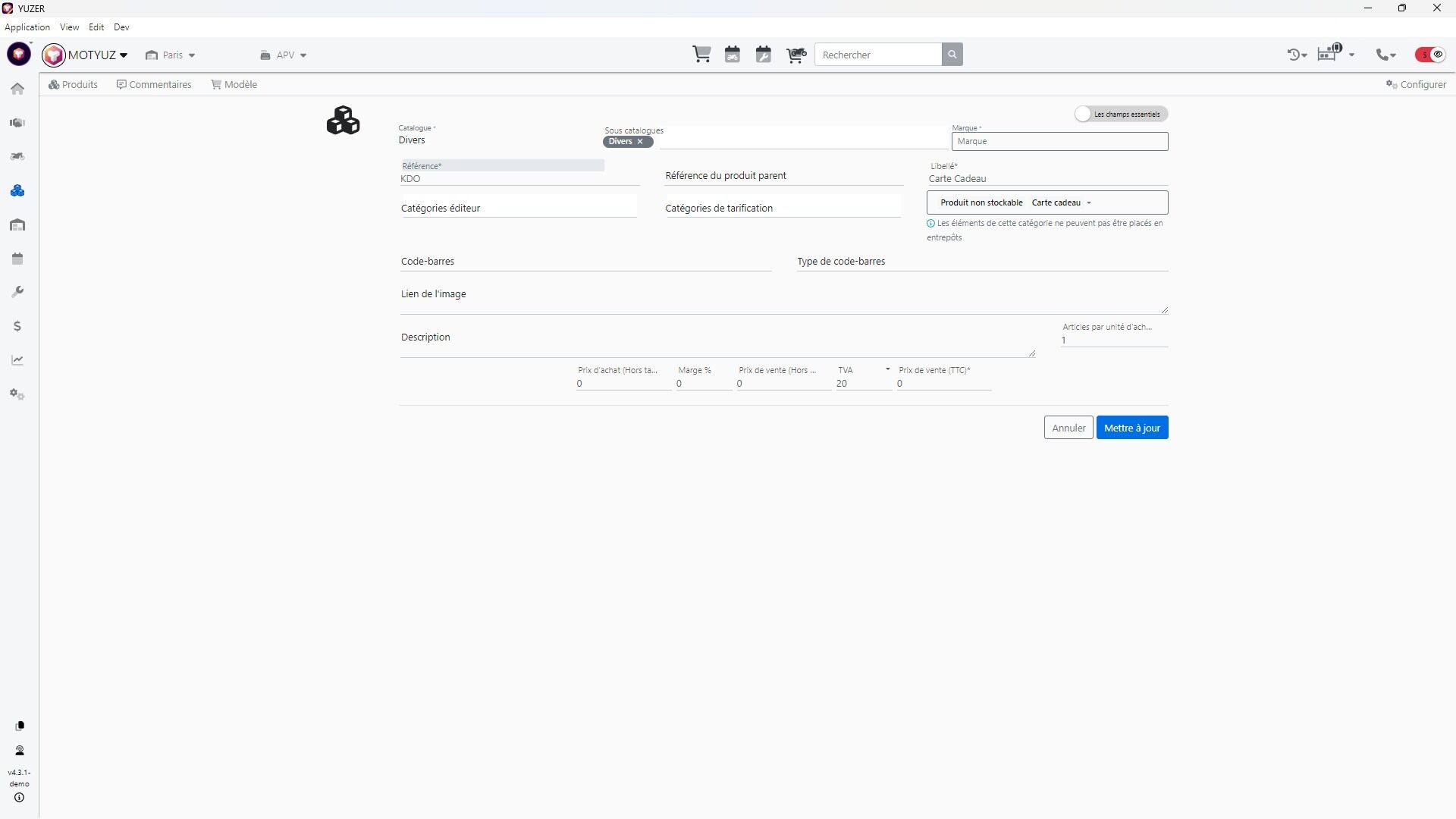Click the calendar with wrench icon

tap(764, 55)
